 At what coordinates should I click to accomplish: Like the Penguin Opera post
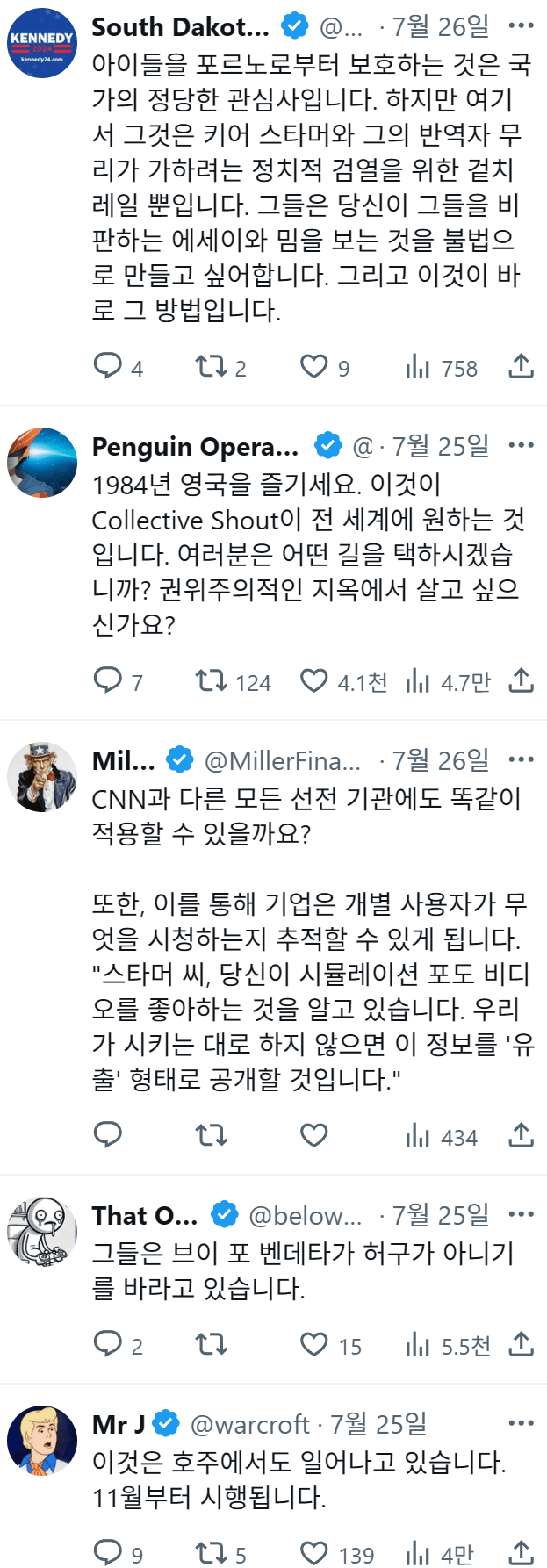pyautogui.click(x=314, y=680)
